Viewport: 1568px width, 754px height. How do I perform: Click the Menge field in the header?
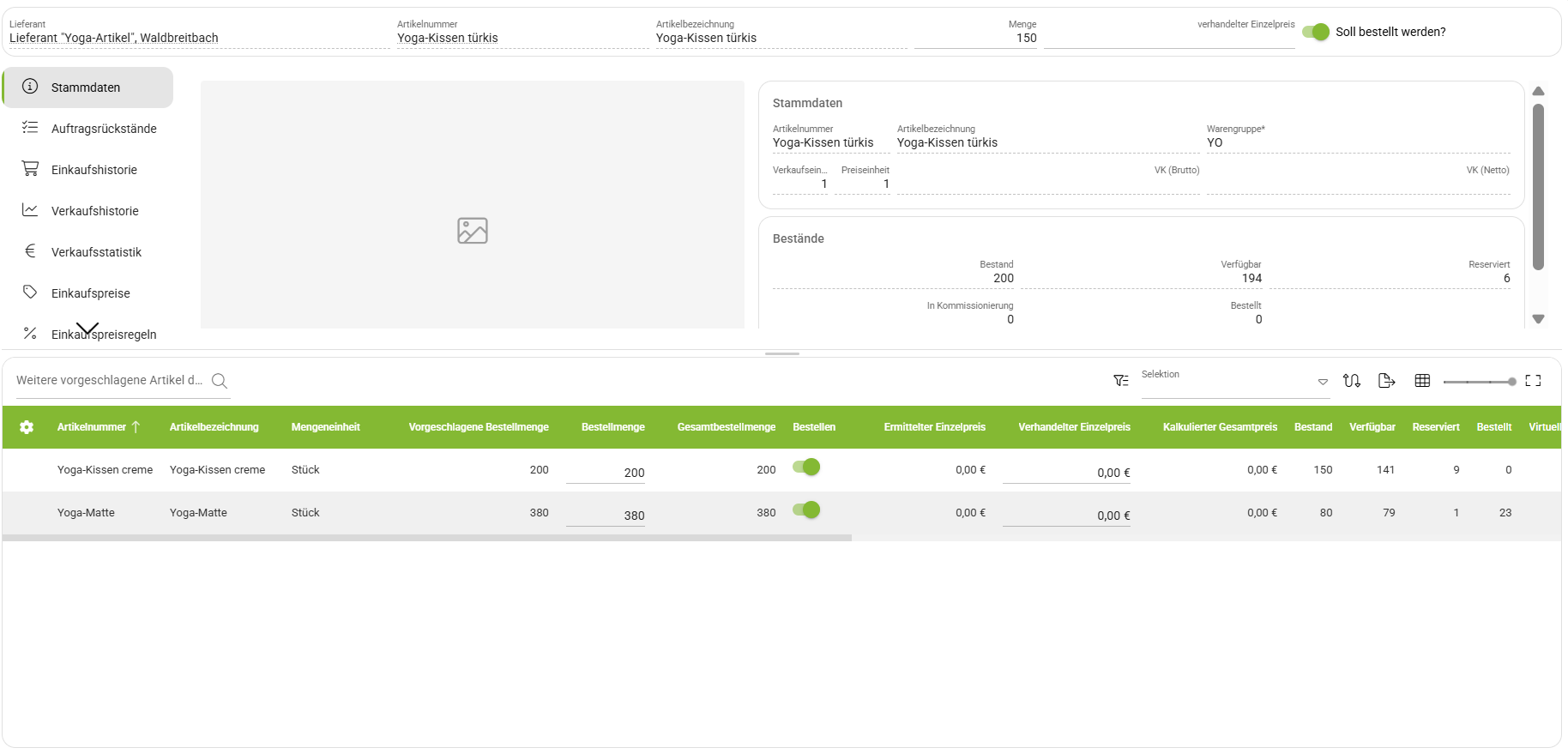pos(976,33)
